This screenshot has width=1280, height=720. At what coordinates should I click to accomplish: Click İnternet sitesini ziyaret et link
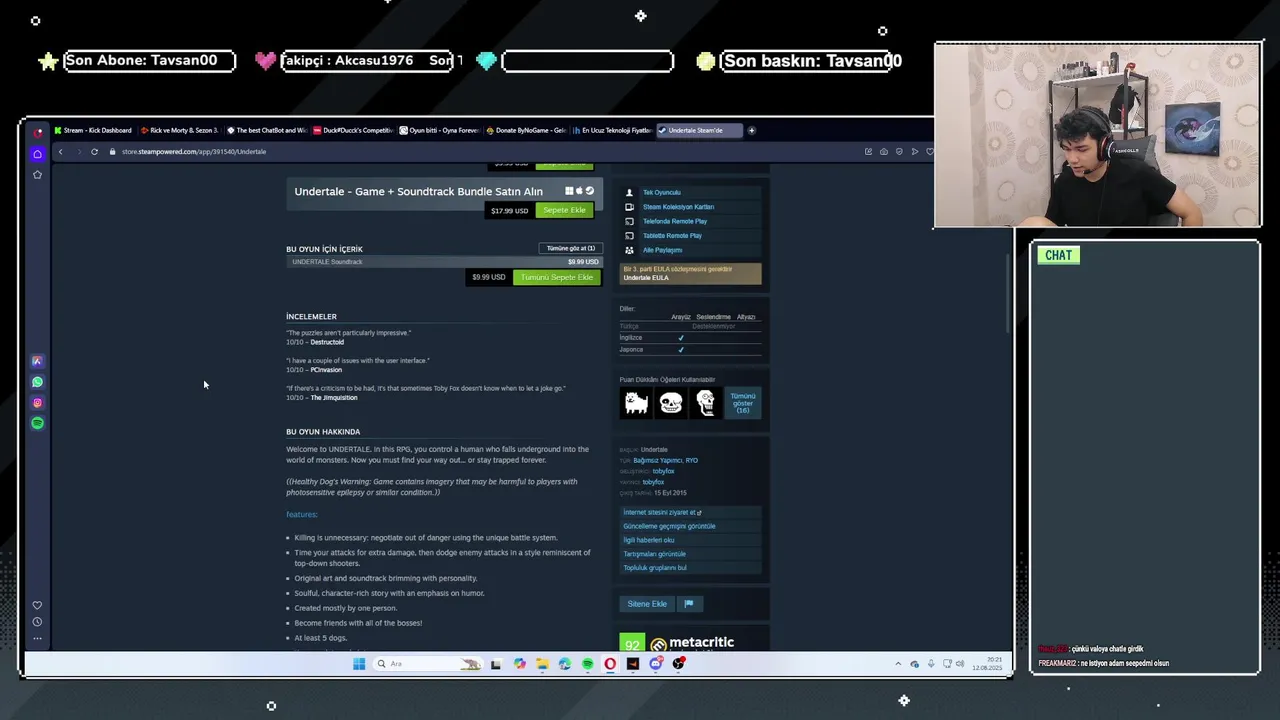tap(662, 512)
